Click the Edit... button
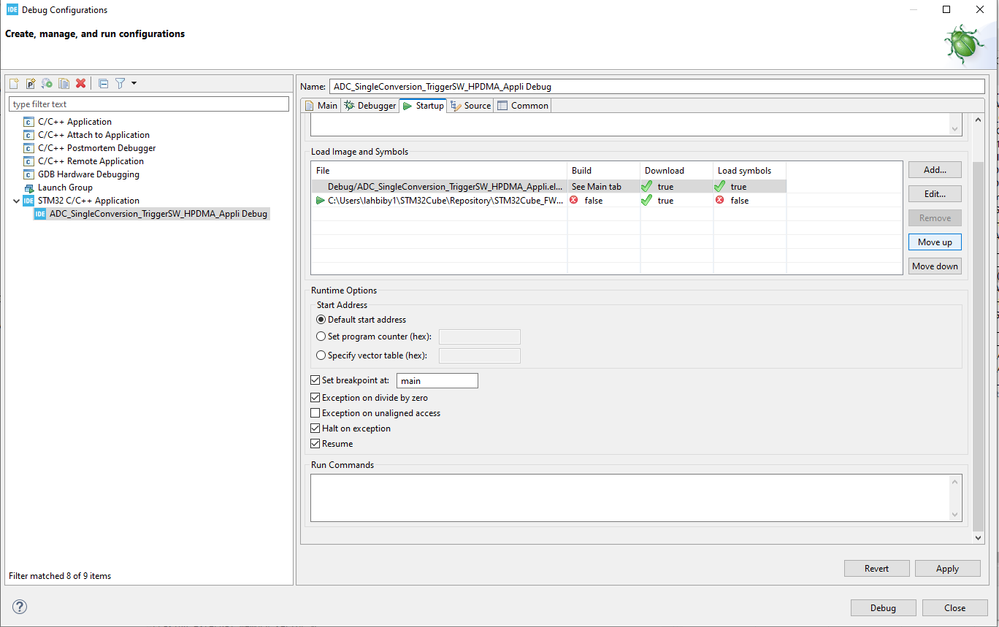The width and height of the screenshot is (999, 627). click(x=935, y=194)
